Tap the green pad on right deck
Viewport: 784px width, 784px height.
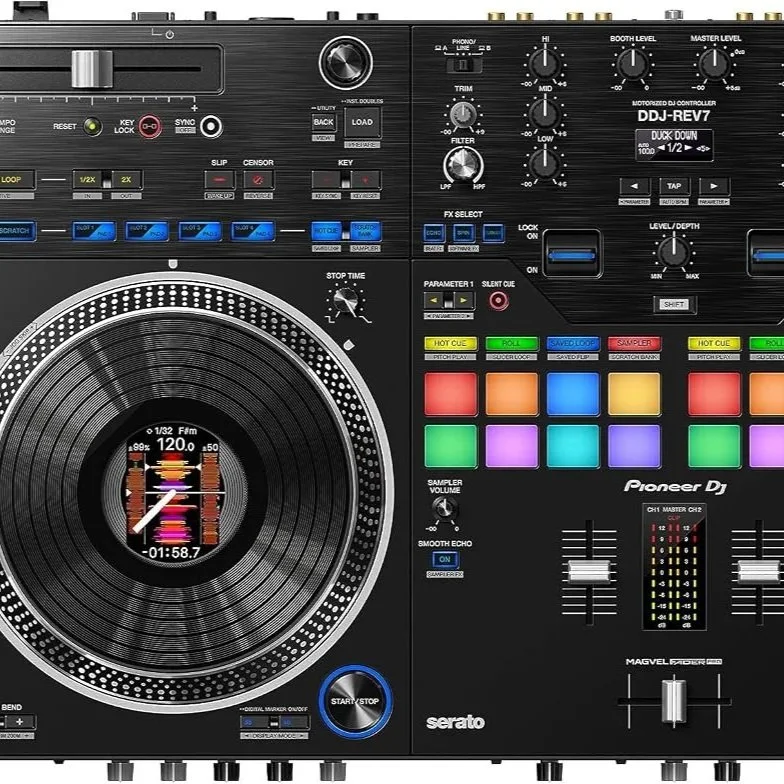[714, 446]
